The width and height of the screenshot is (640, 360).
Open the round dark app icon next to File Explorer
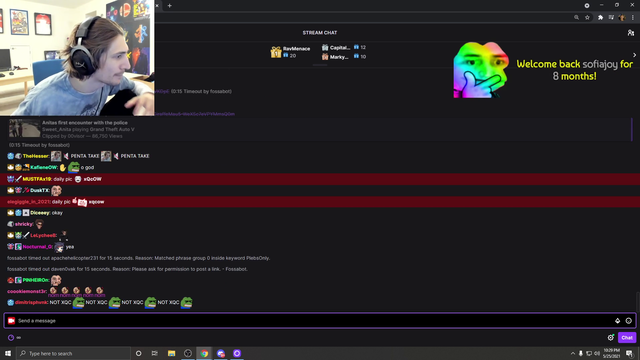188,353
